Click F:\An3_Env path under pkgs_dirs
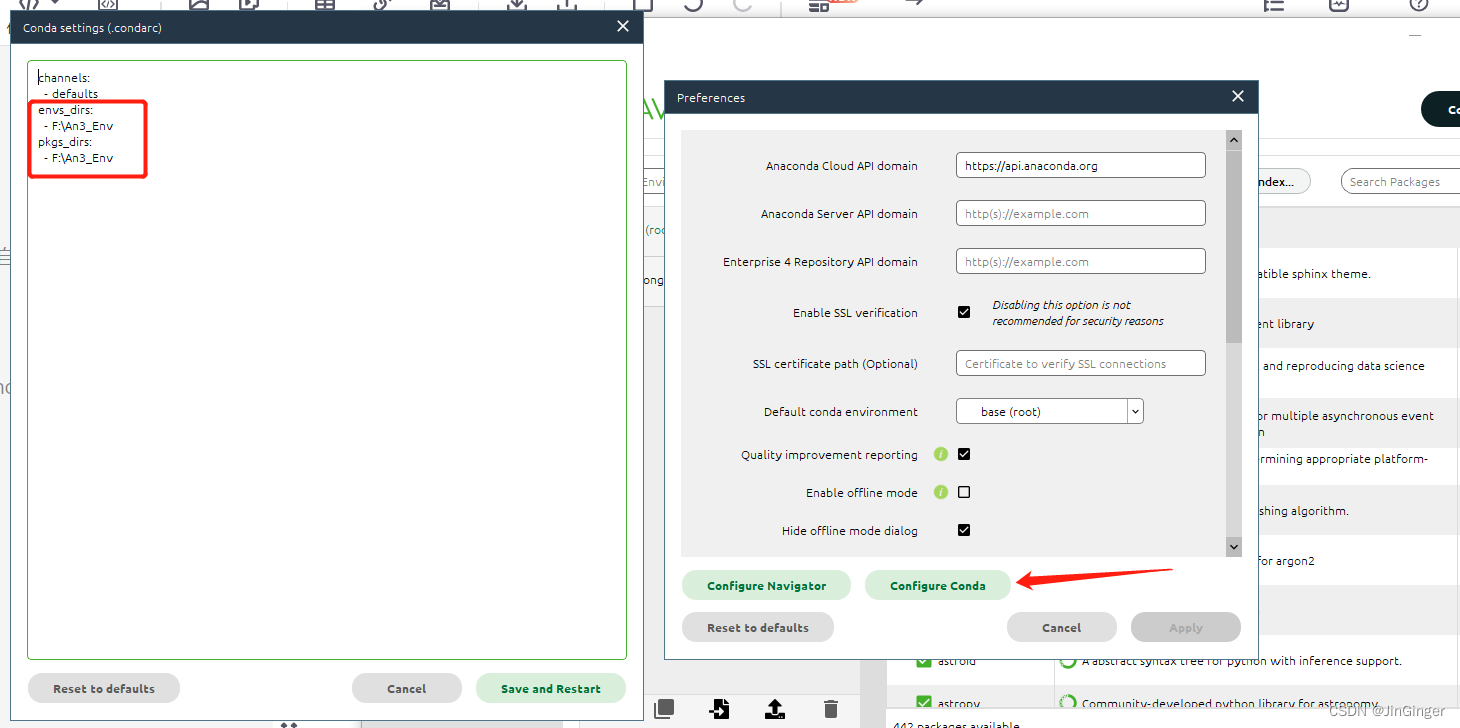Viewport: 1460px width, 728px height. [x=83, y=158]
